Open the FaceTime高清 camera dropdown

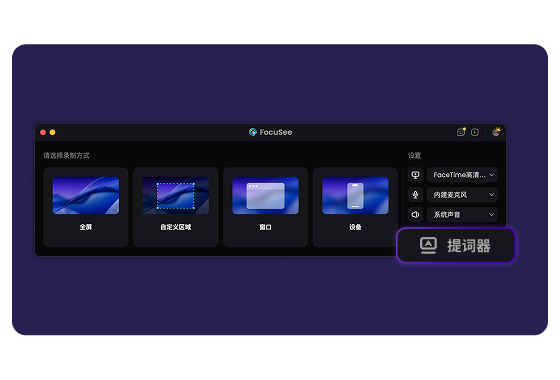[x=462, y=175]
